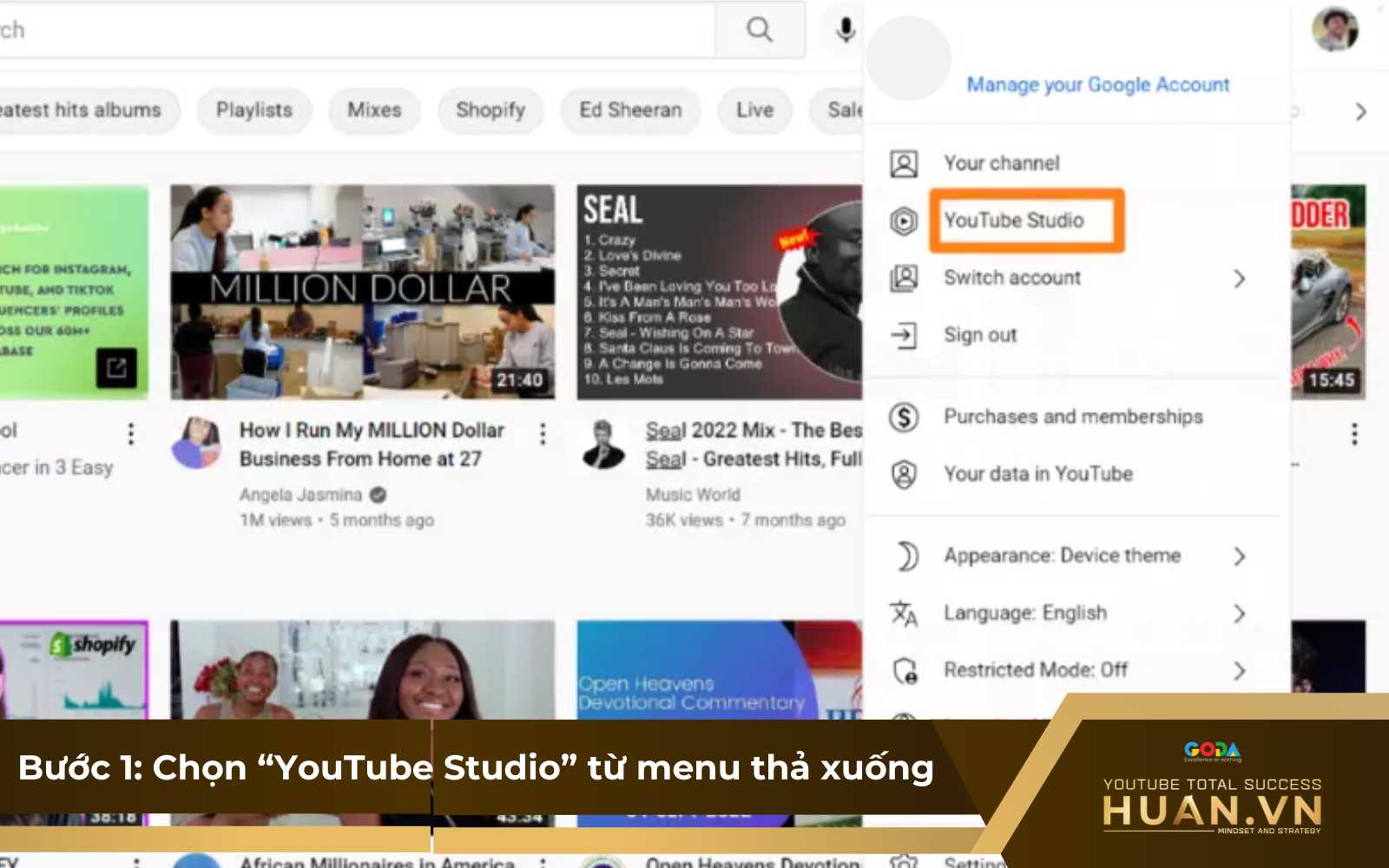Viewport: 1389px width, 868px height.
Task: Expand Switch account submenu chevron
Action: pyautogui.click(x=1240, y=279)
